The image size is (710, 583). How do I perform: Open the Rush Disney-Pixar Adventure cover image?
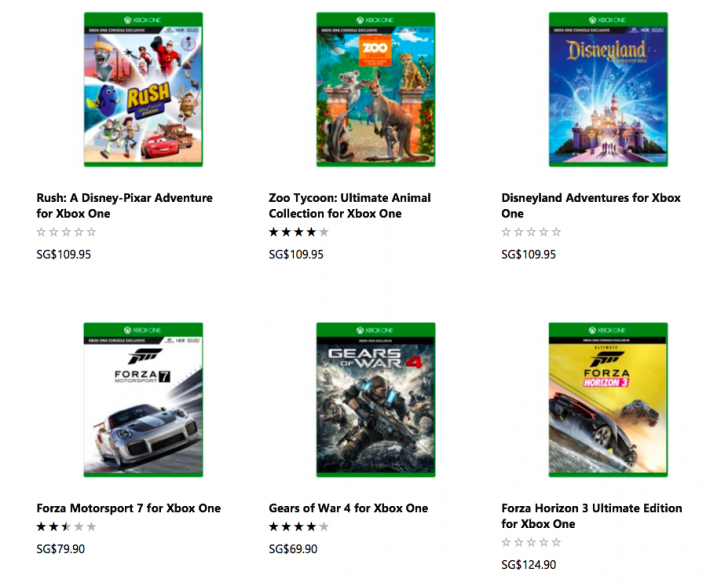click(x=143, y=89)
